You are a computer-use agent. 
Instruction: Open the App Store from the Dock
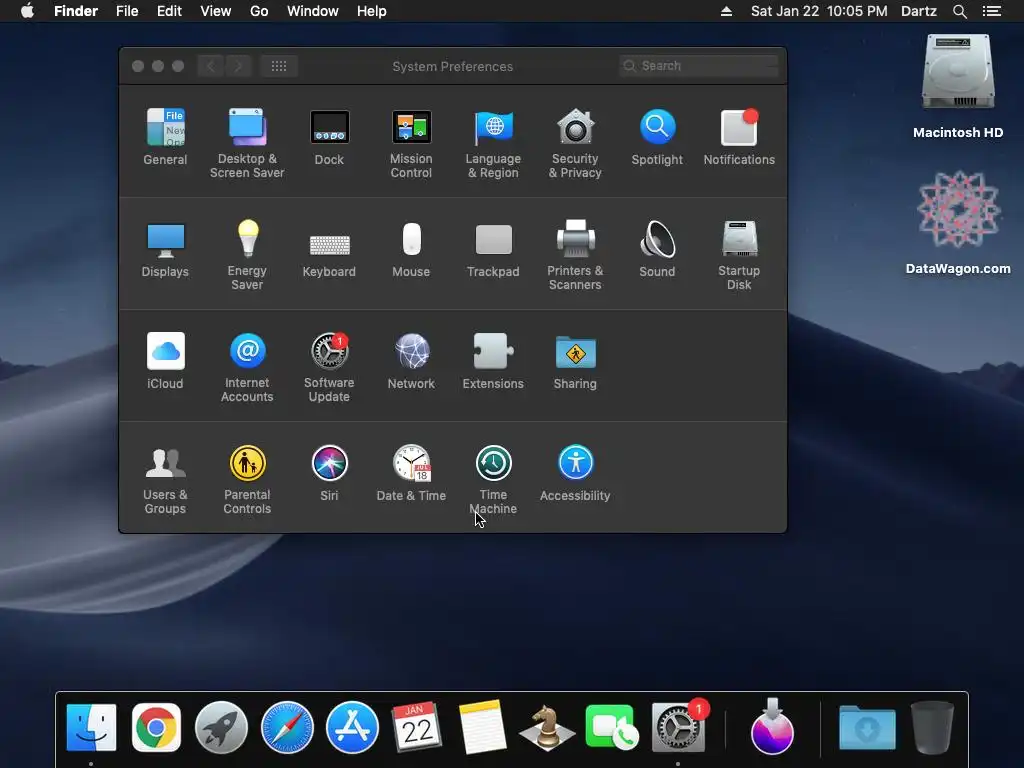[352, 727]
